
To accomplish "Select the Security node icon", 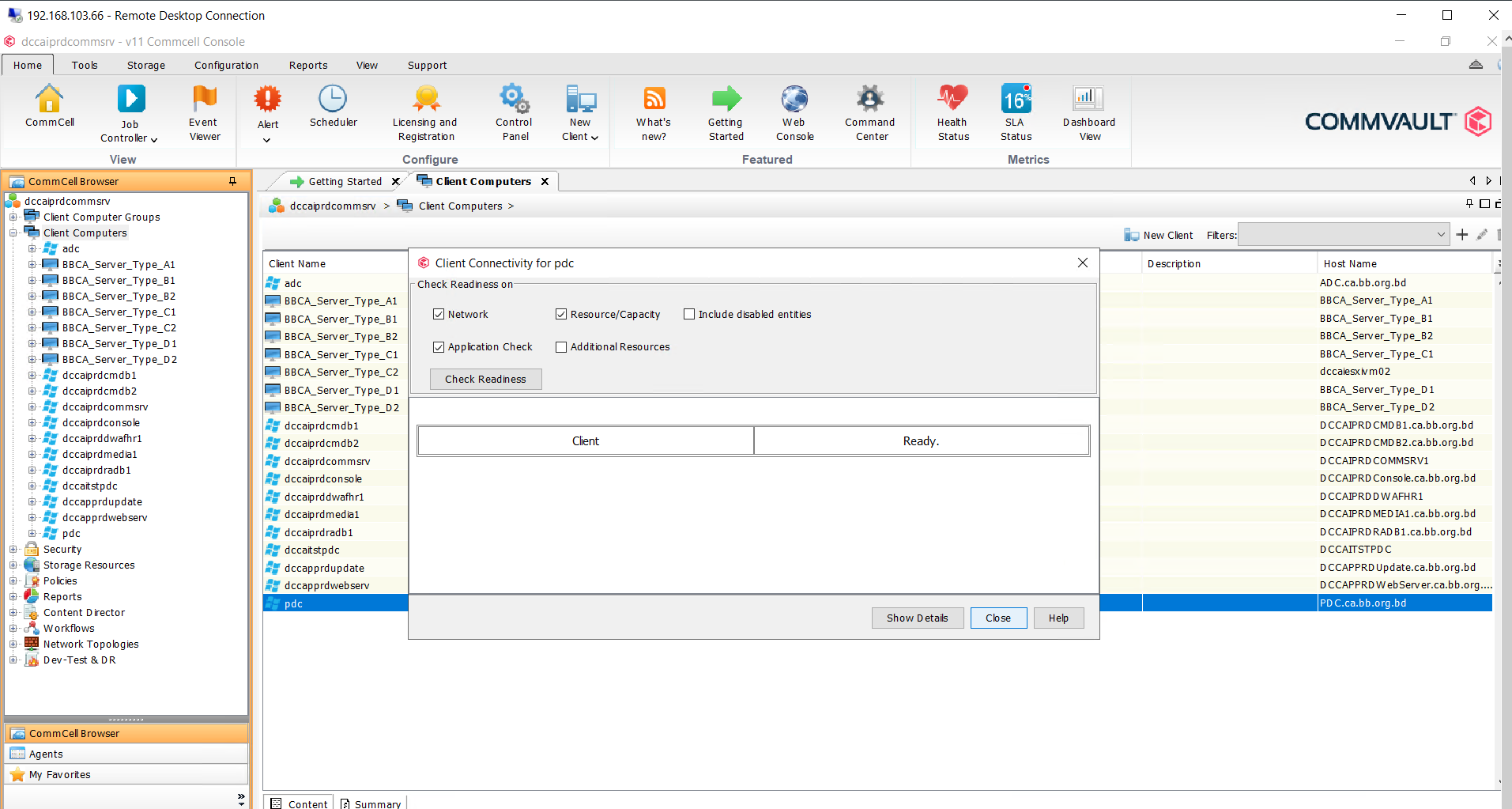I will pos(32,549).
